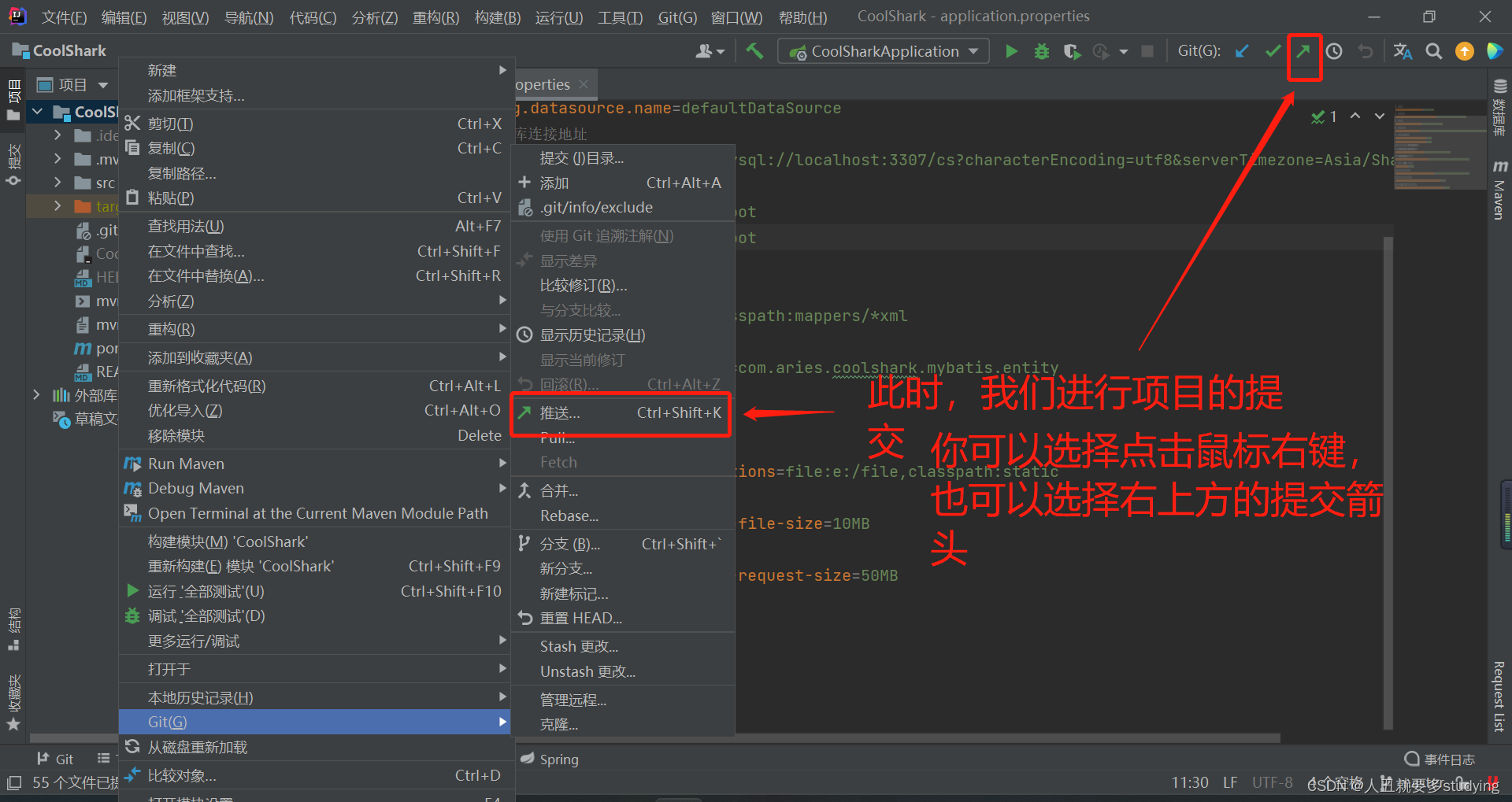Click the Git push arrow in toolbar

[x=1303, y=51]
